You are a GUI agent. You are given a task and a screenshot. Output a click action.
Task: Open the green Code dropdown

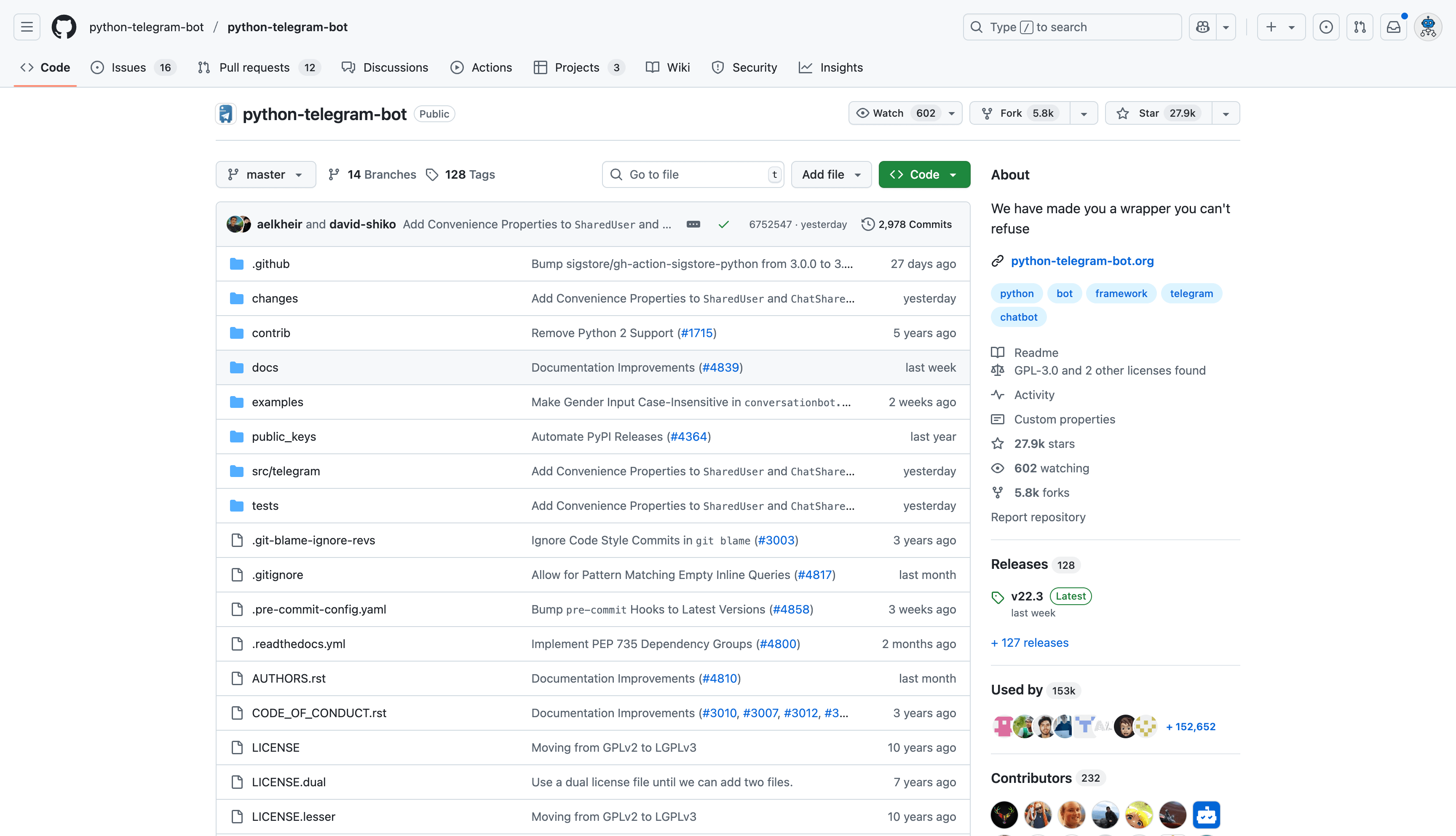924,174
